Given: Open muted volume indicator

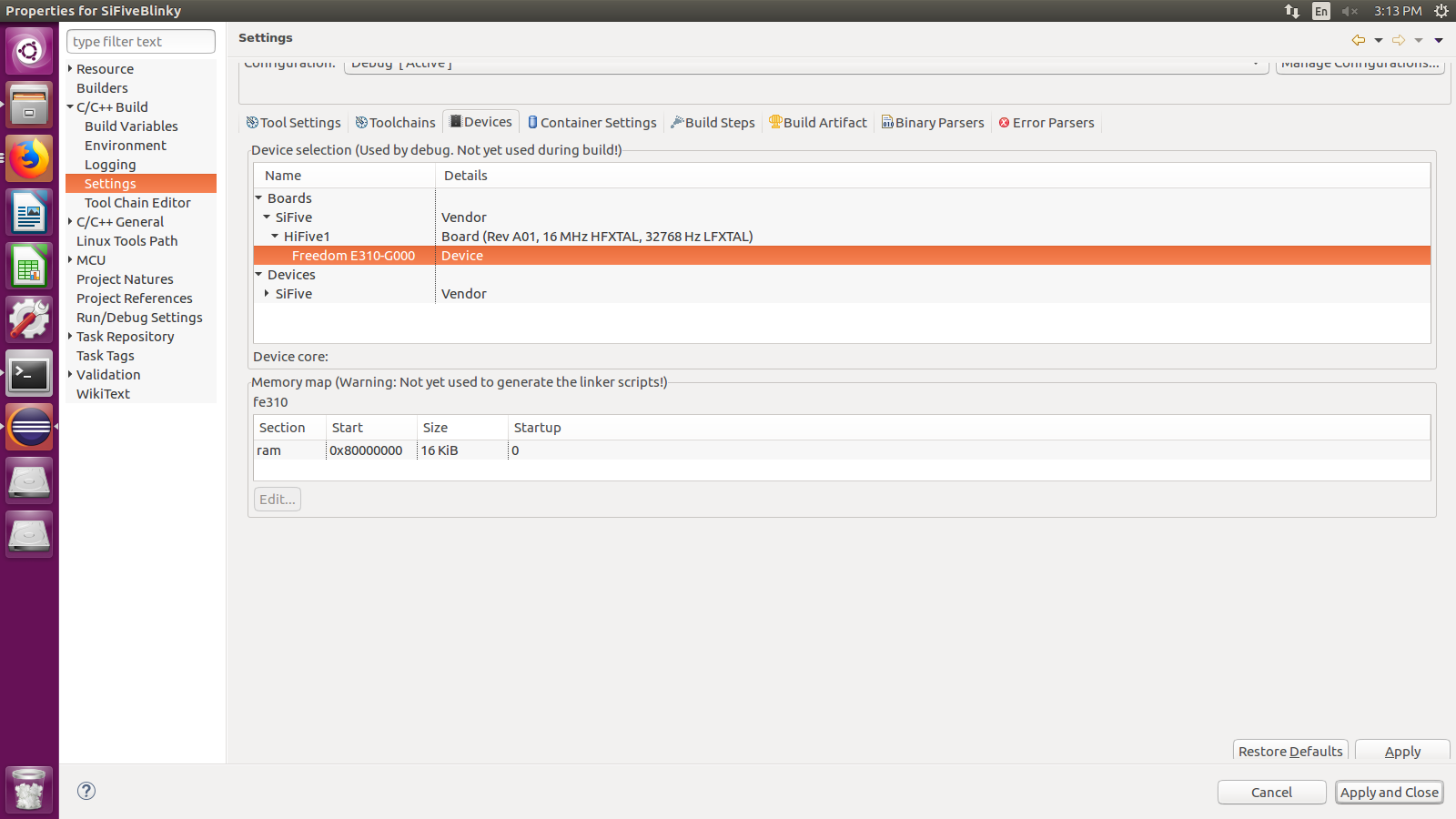Looking at the screenshot, I should [1350, 11].
